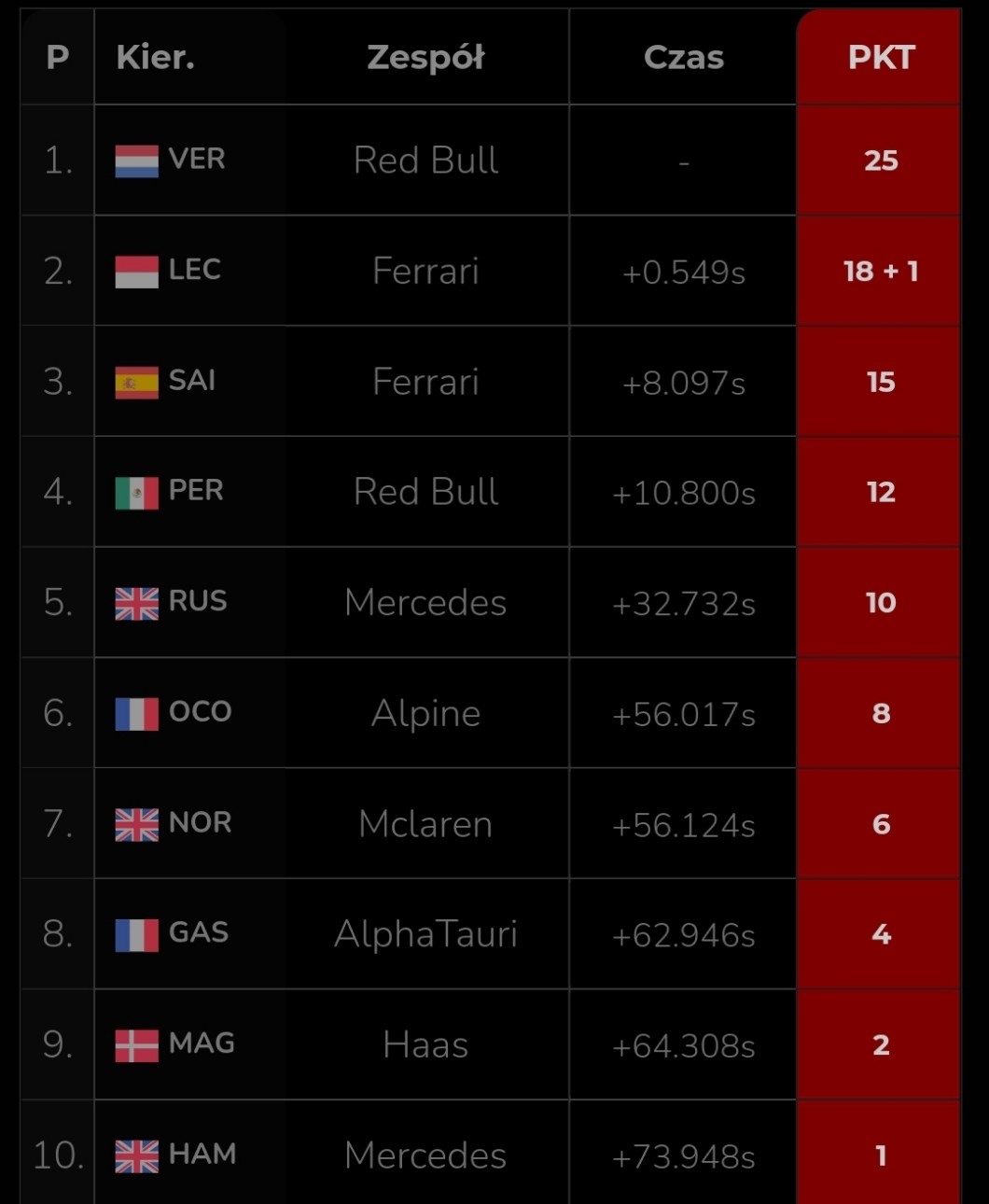Click the French flag beside OCO
Screen dimensions: 989x1204
click(136, 714)
